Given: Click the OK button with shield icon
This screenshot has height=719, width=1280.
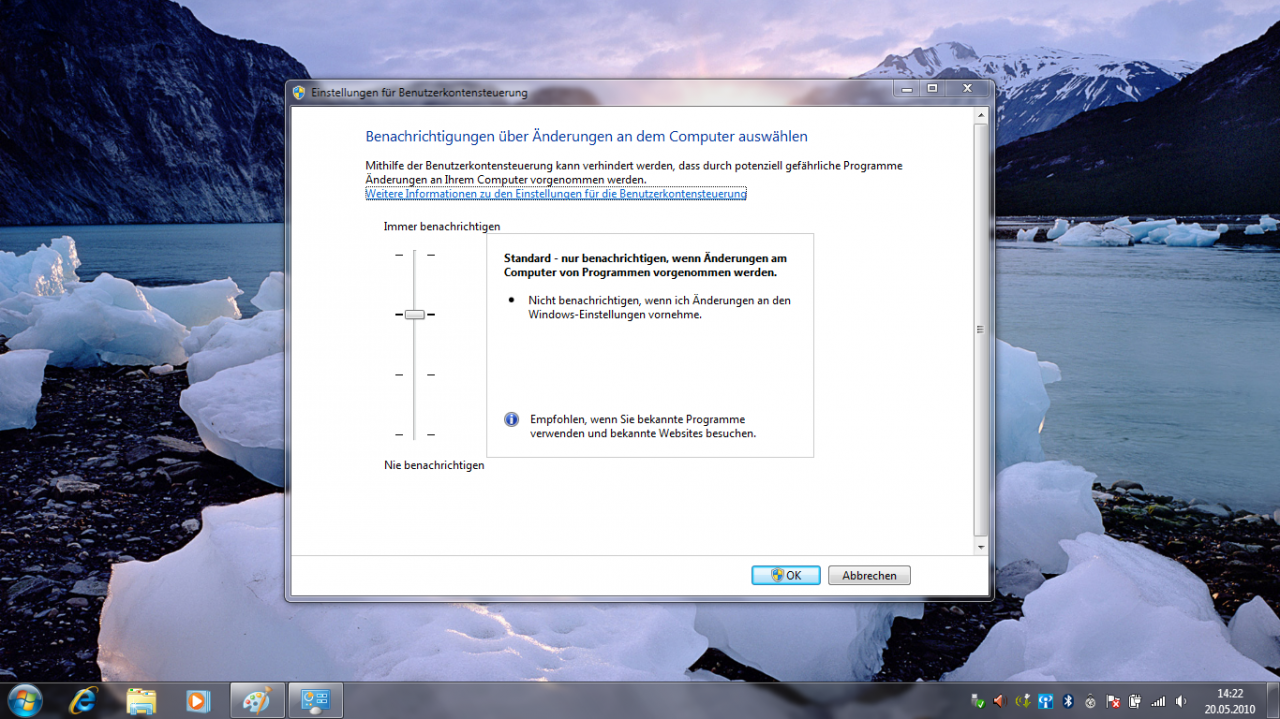Looking at the screenshot, I should click(x=786, y=575).
